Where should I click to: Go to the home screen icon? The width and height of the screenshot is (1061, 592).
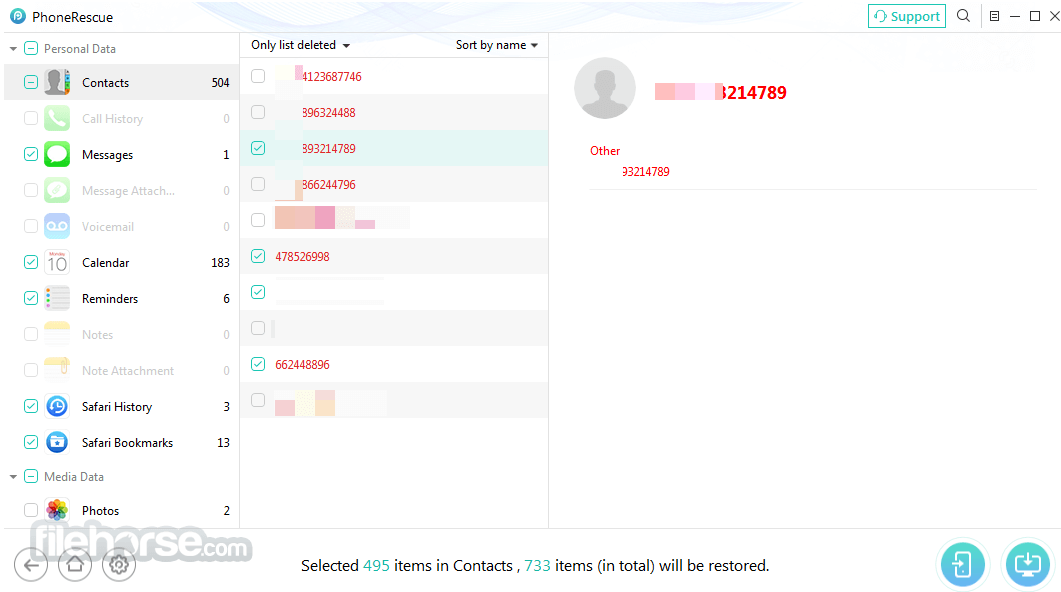coord(75,564)
